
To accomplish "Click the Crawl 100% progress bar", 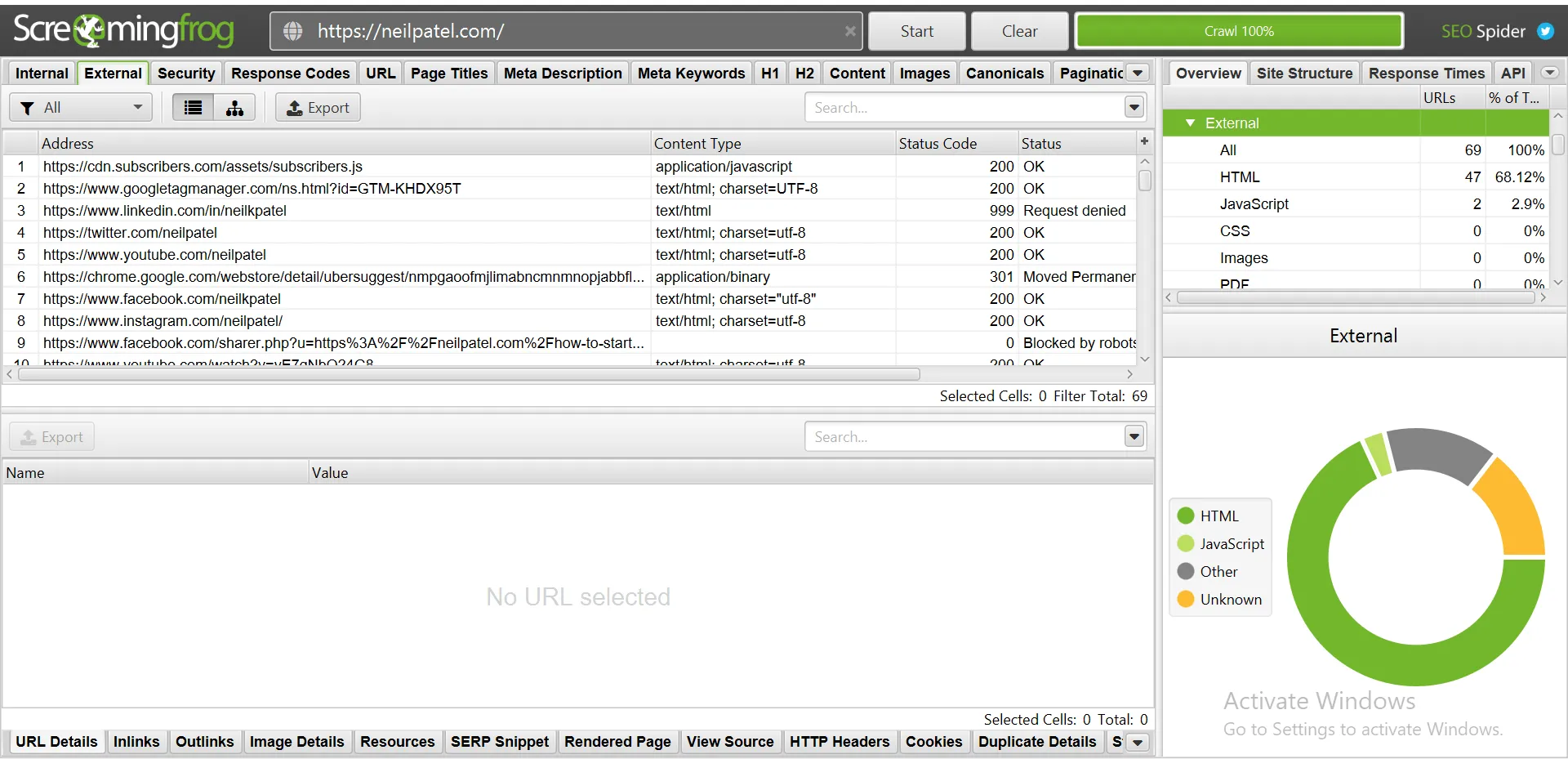I will pyautogui.click(x=1238, y=31).
